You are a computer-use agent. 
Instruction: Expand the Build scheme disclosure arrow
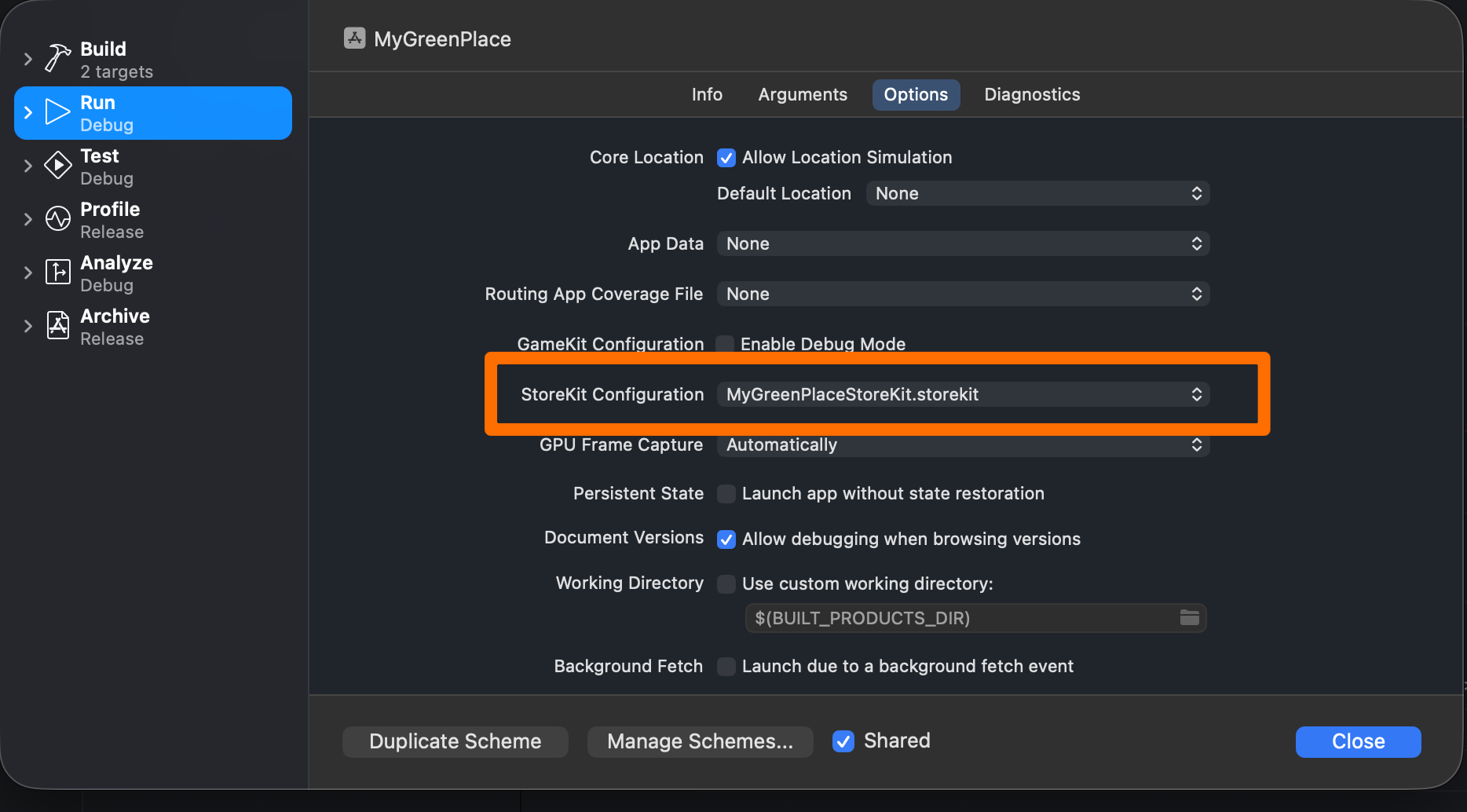pyautogui.click(x=28, y=58)
